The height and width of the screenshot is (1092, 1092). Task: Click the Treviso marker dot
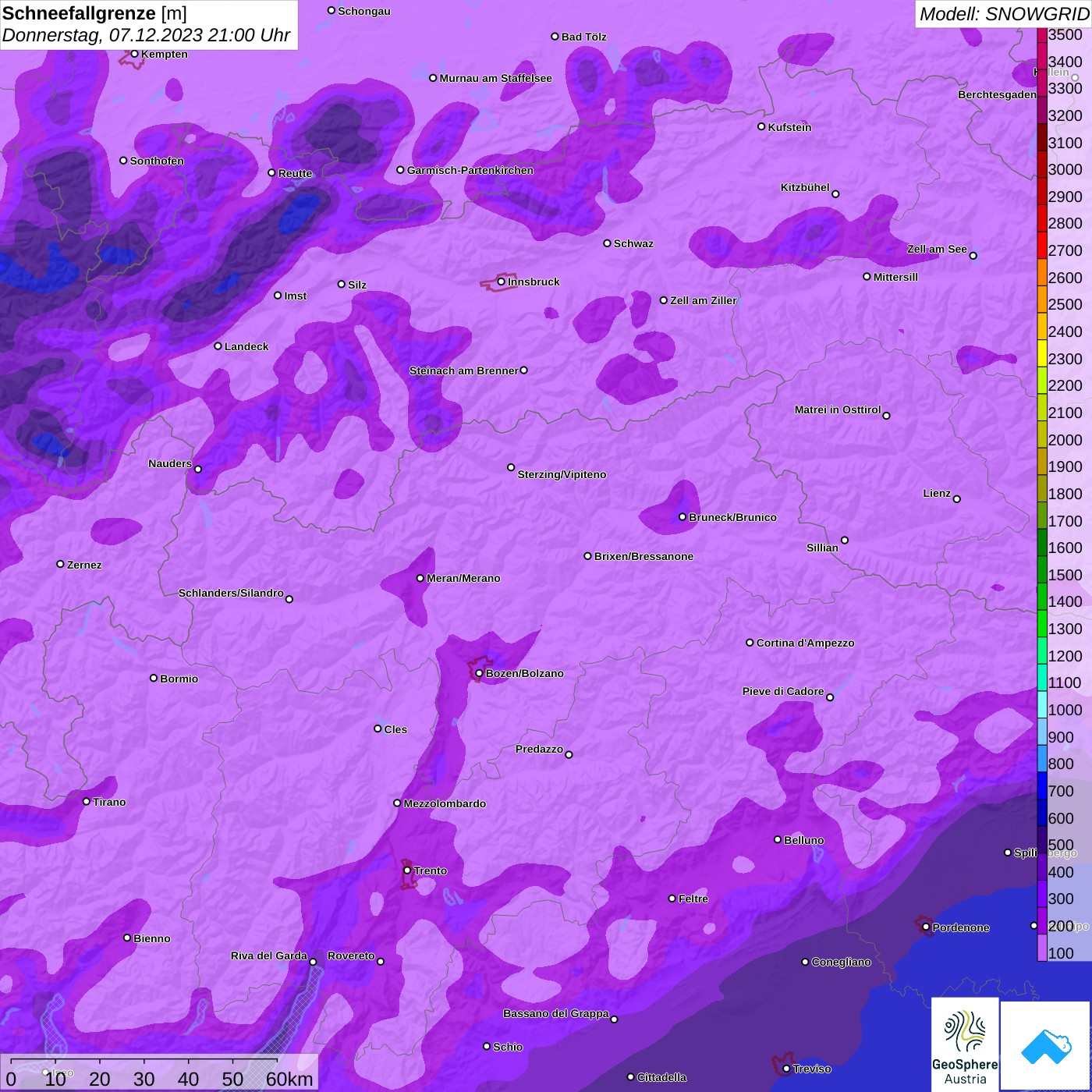pos(786,1069)
